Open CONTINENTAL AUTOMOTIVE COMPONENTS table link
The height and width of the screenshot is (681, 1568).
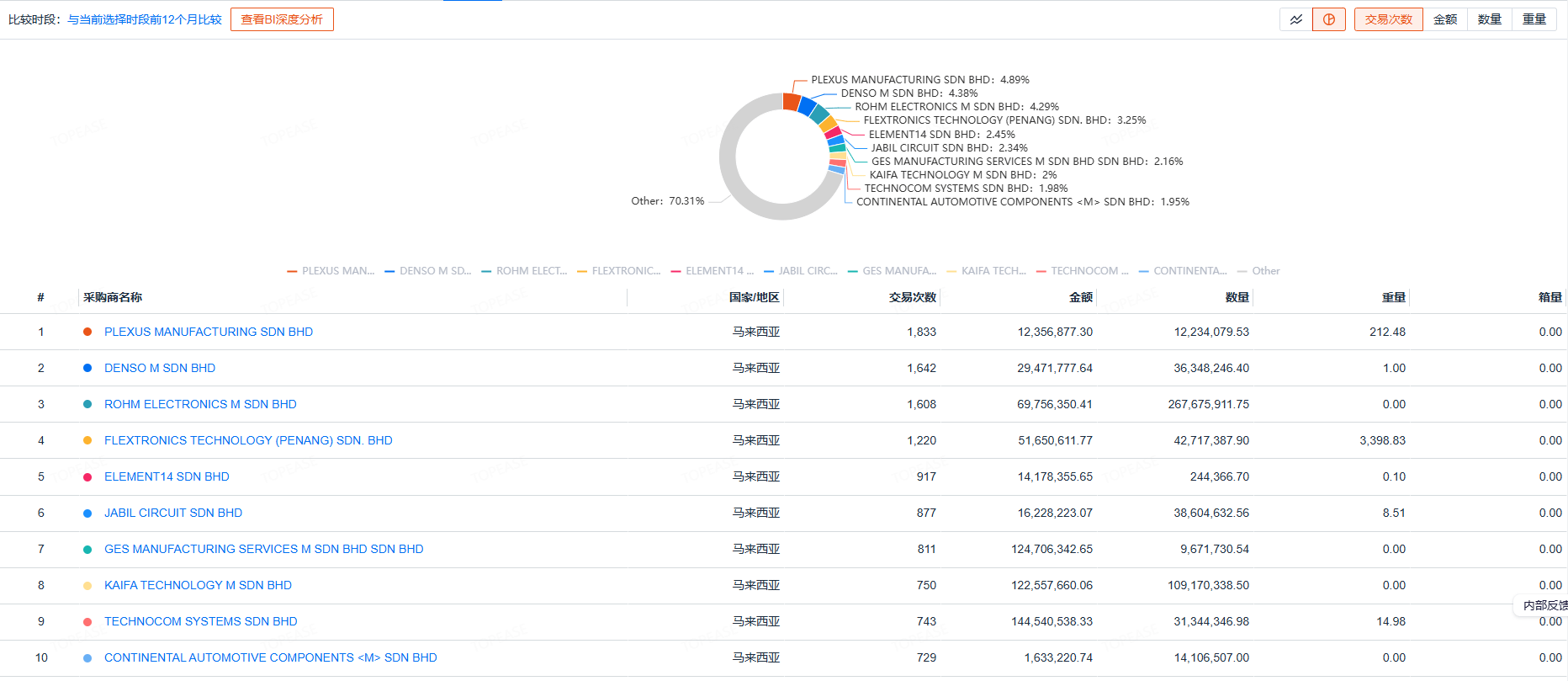pyautogui.click(x=271, y=657)
